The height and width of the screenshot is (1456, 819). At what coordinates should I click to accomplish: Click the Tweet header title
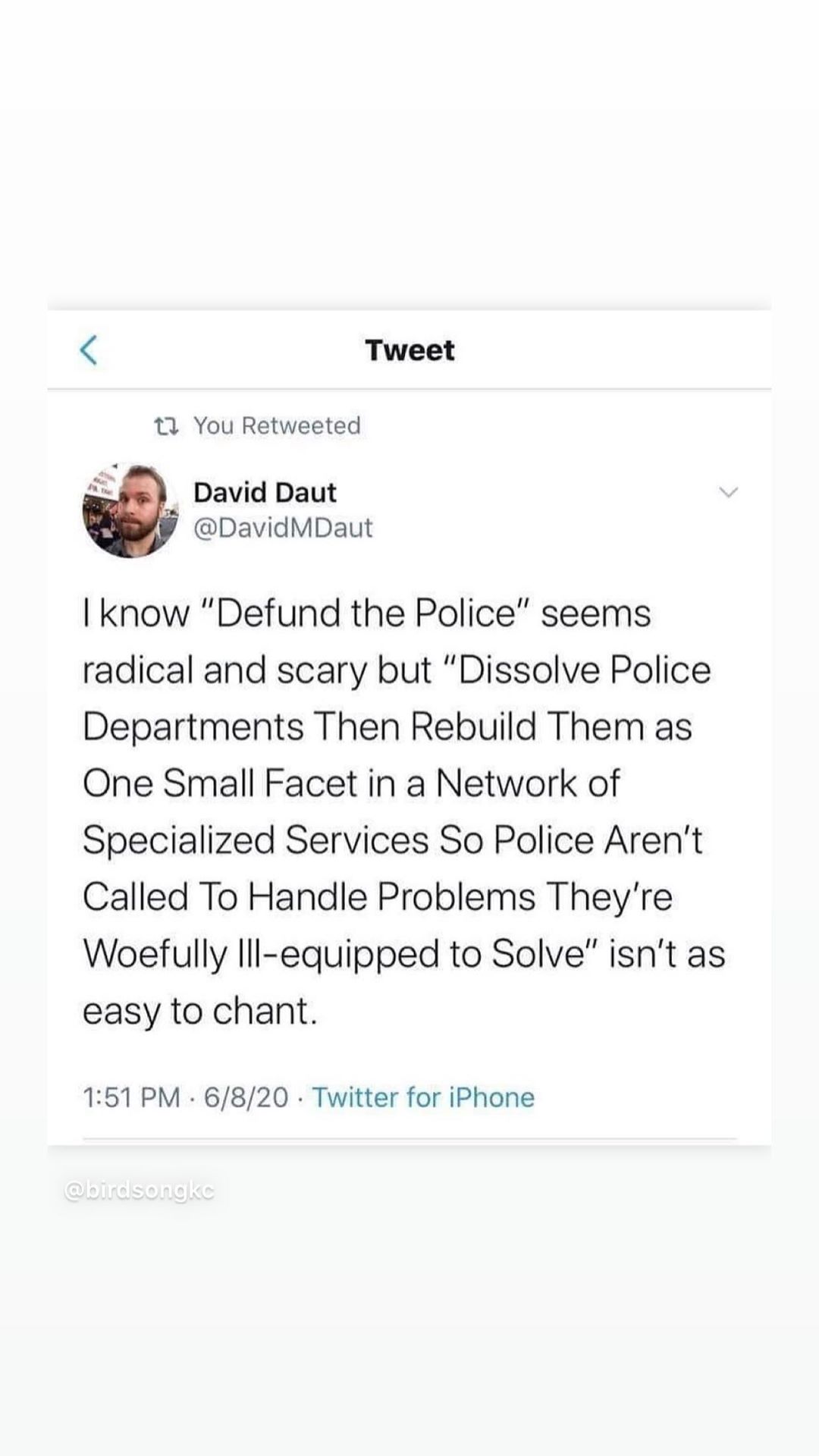coord(409,350)
